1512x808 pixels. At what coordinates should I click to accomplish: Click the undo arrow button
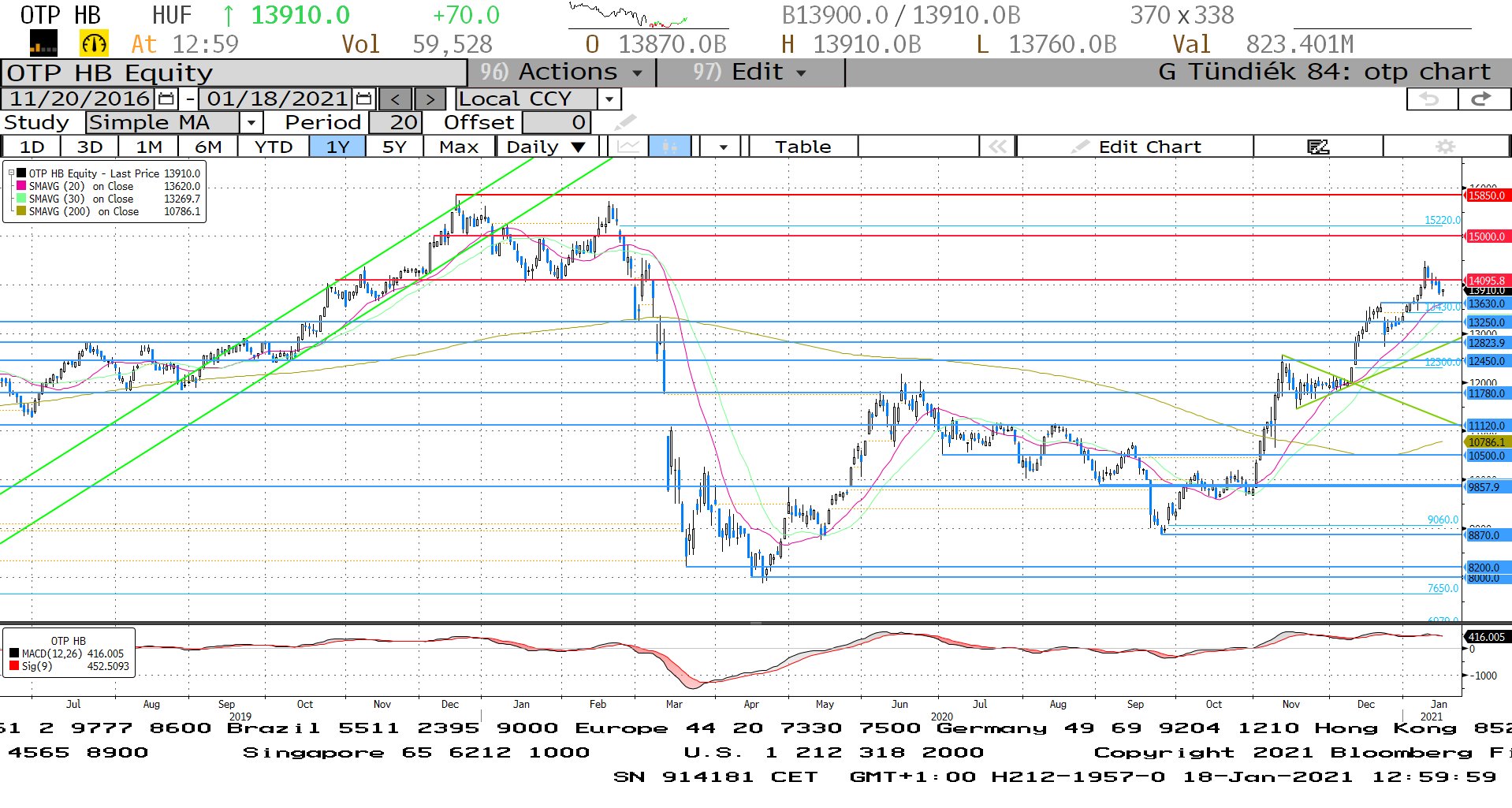(1432, 99)
